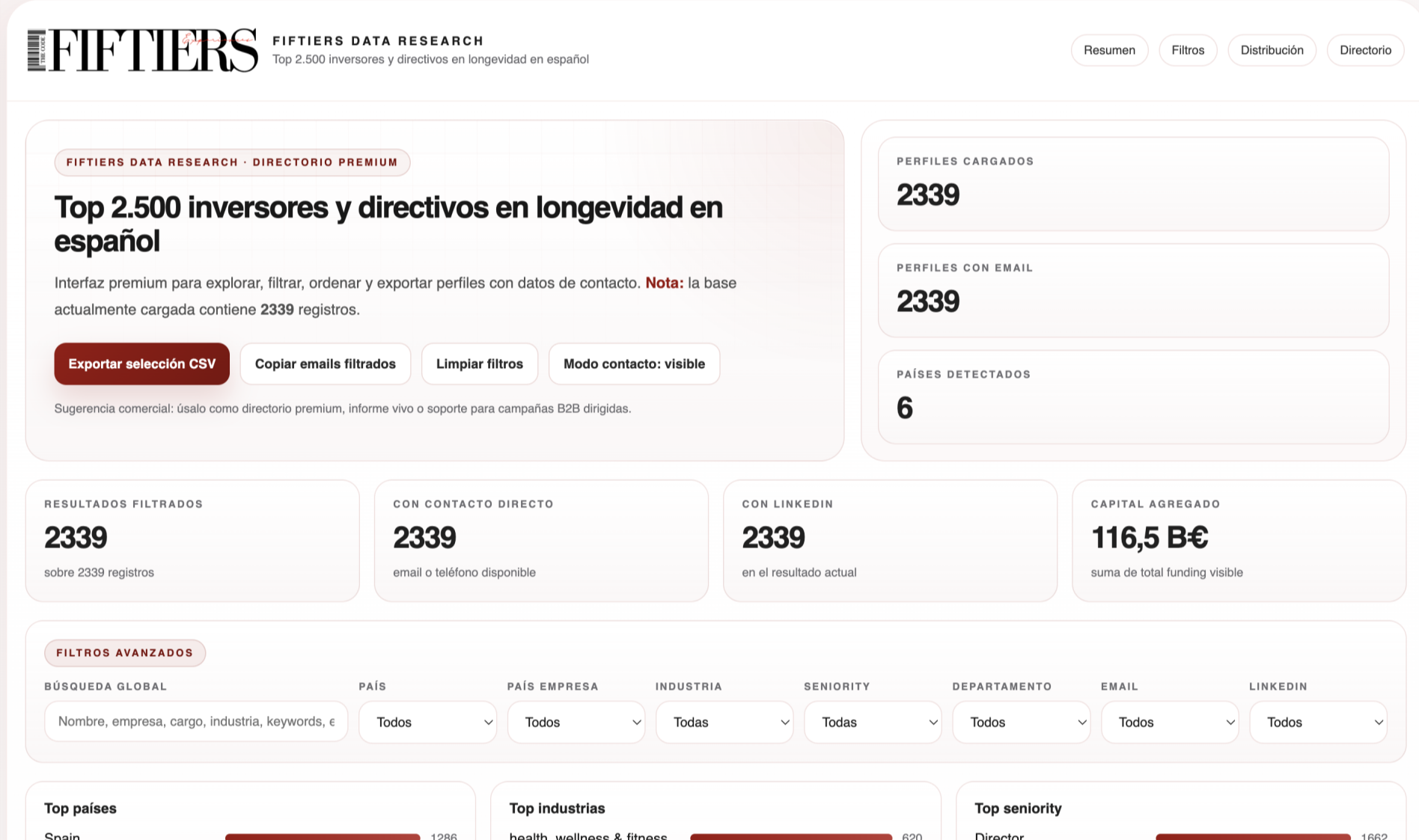Open the Directorio nav pill
The height and width of the screenshot is (840, 1419).
point(1365,50)
